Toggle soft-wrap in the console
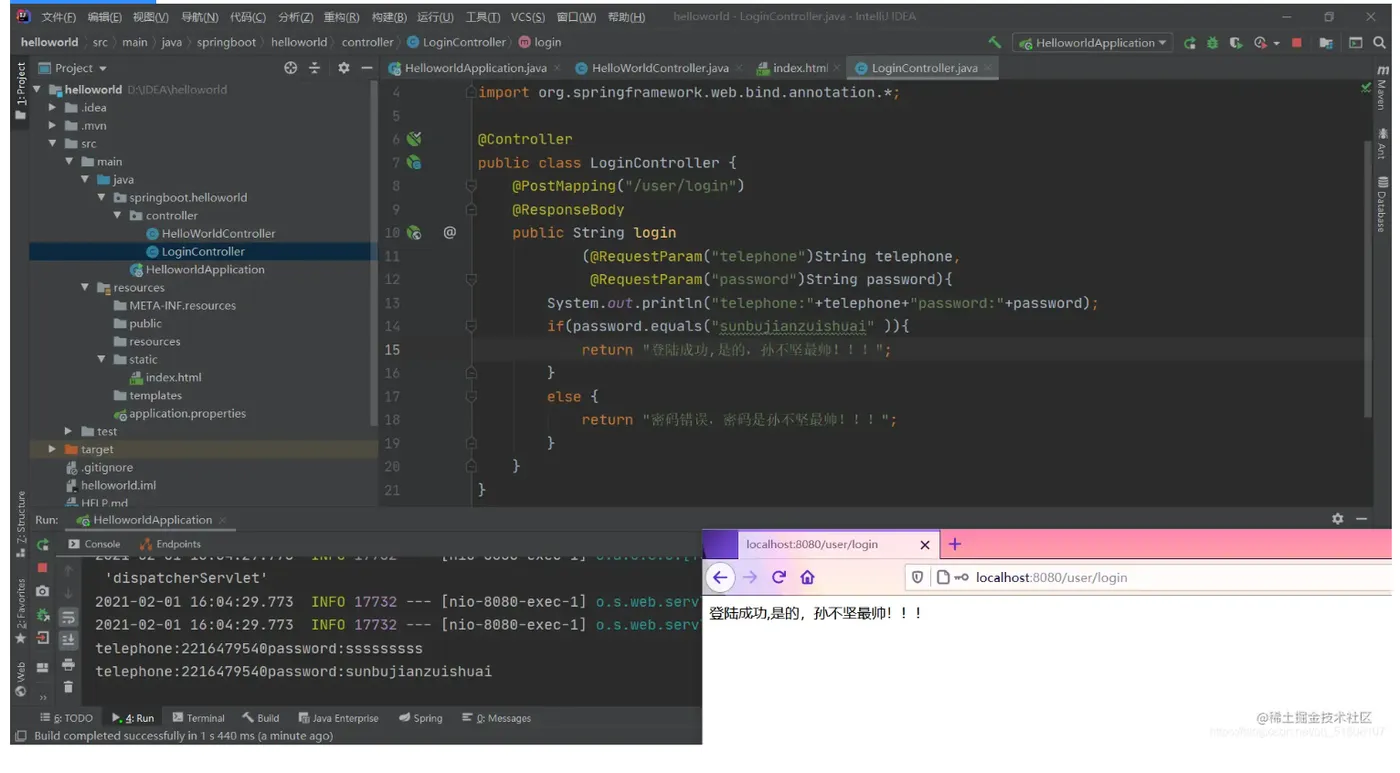Viewport: 1400px width, 773px height. pos(68,617)
